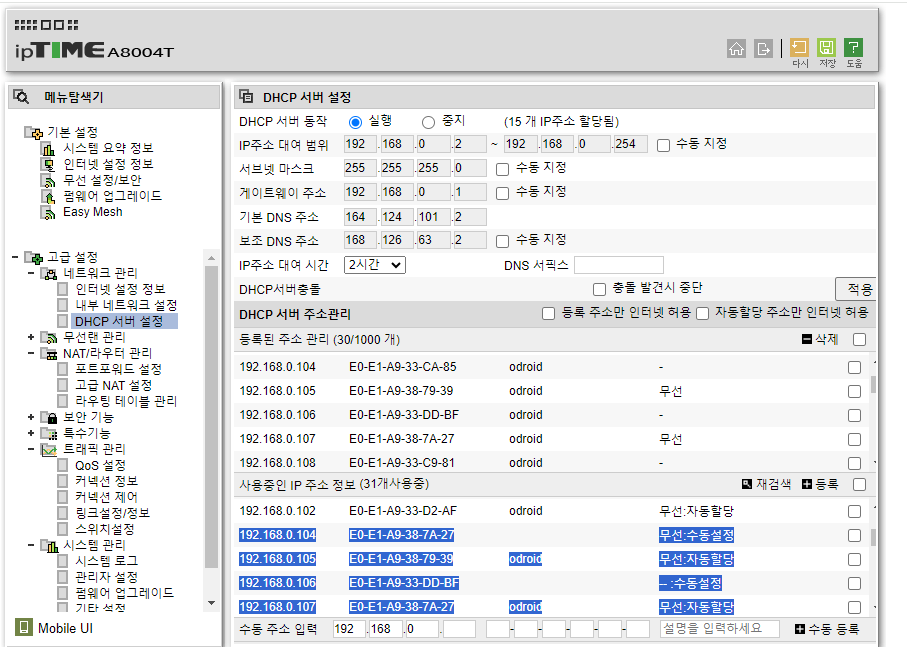Click the Easy Mesh icon
The height and width of the screenshot is (647, 907).
[49, 213]
